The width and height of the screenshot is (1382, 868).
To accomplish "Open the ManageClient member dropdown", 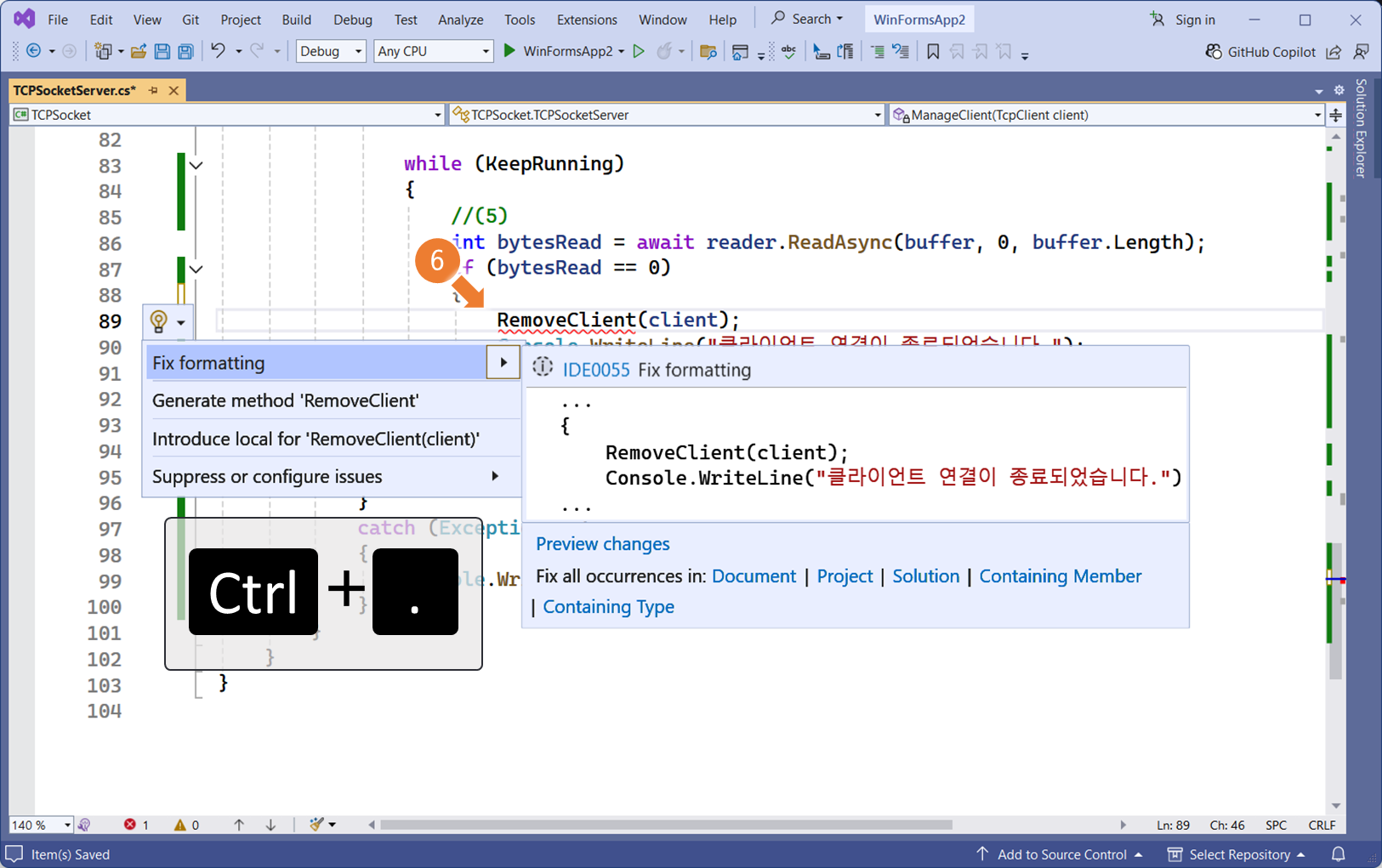I will pyautogui.click(x=1106, y=115).
